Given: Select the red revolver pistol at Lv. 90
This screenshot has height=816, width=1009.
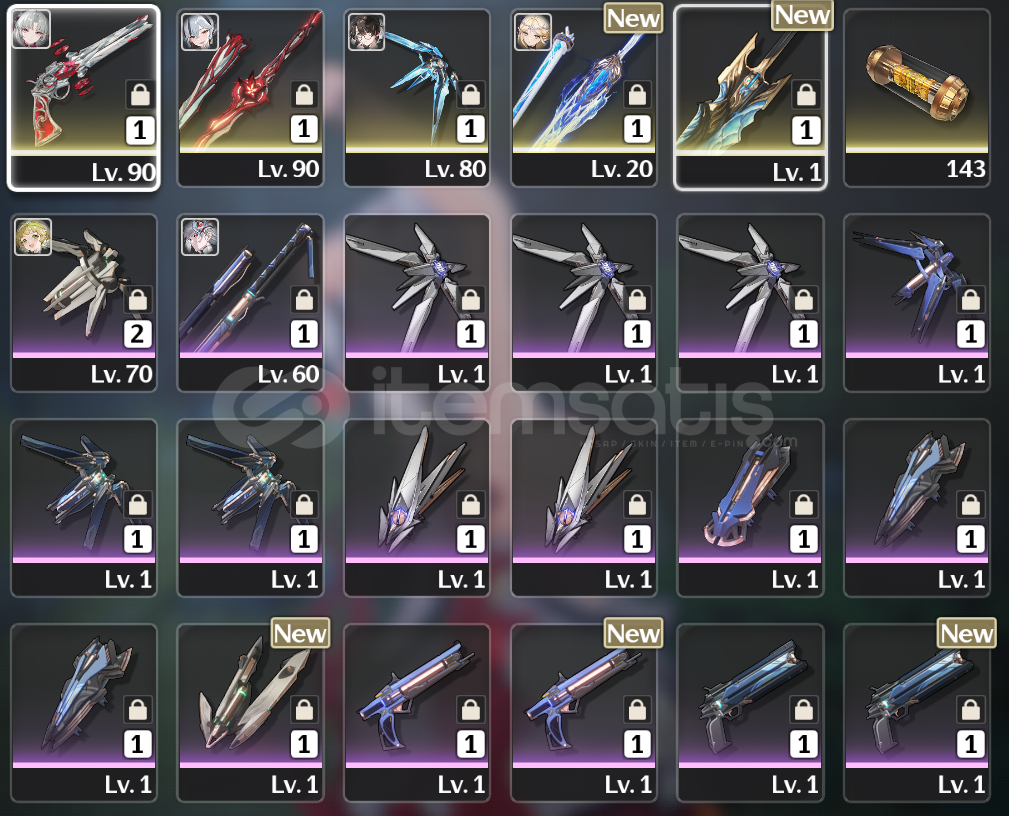Looking at the screenshot, I should click(84, 98).
